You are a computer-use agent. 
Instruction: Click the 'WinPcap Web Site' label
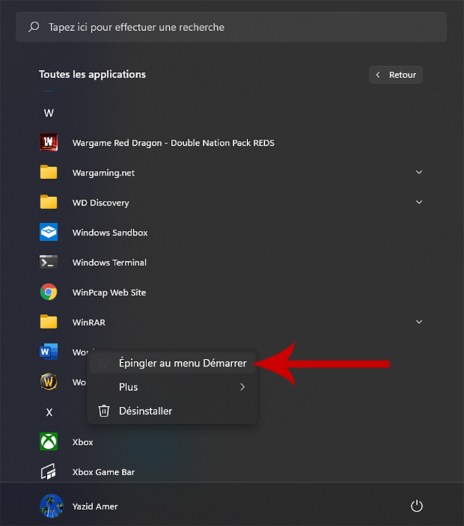coord(109,292)
